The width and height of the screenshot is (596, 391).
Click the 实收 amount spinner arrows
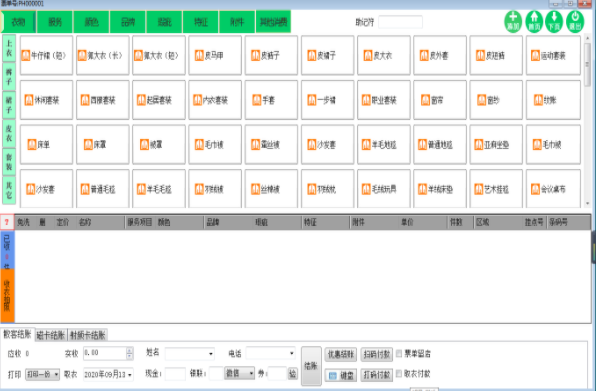pyautogui.click(x=130, y=353)
